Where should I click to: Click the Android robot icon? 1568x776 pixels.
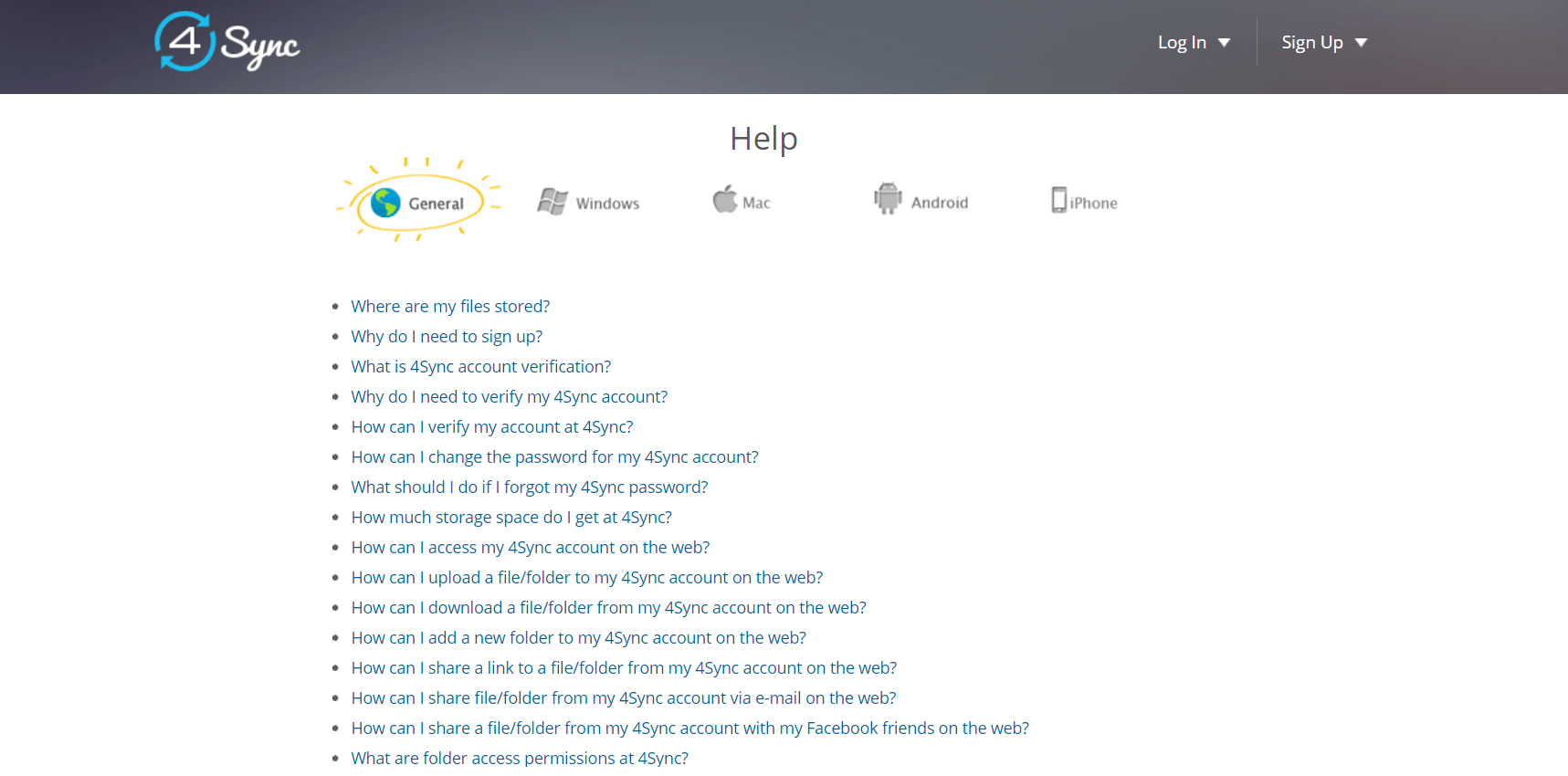888,198
